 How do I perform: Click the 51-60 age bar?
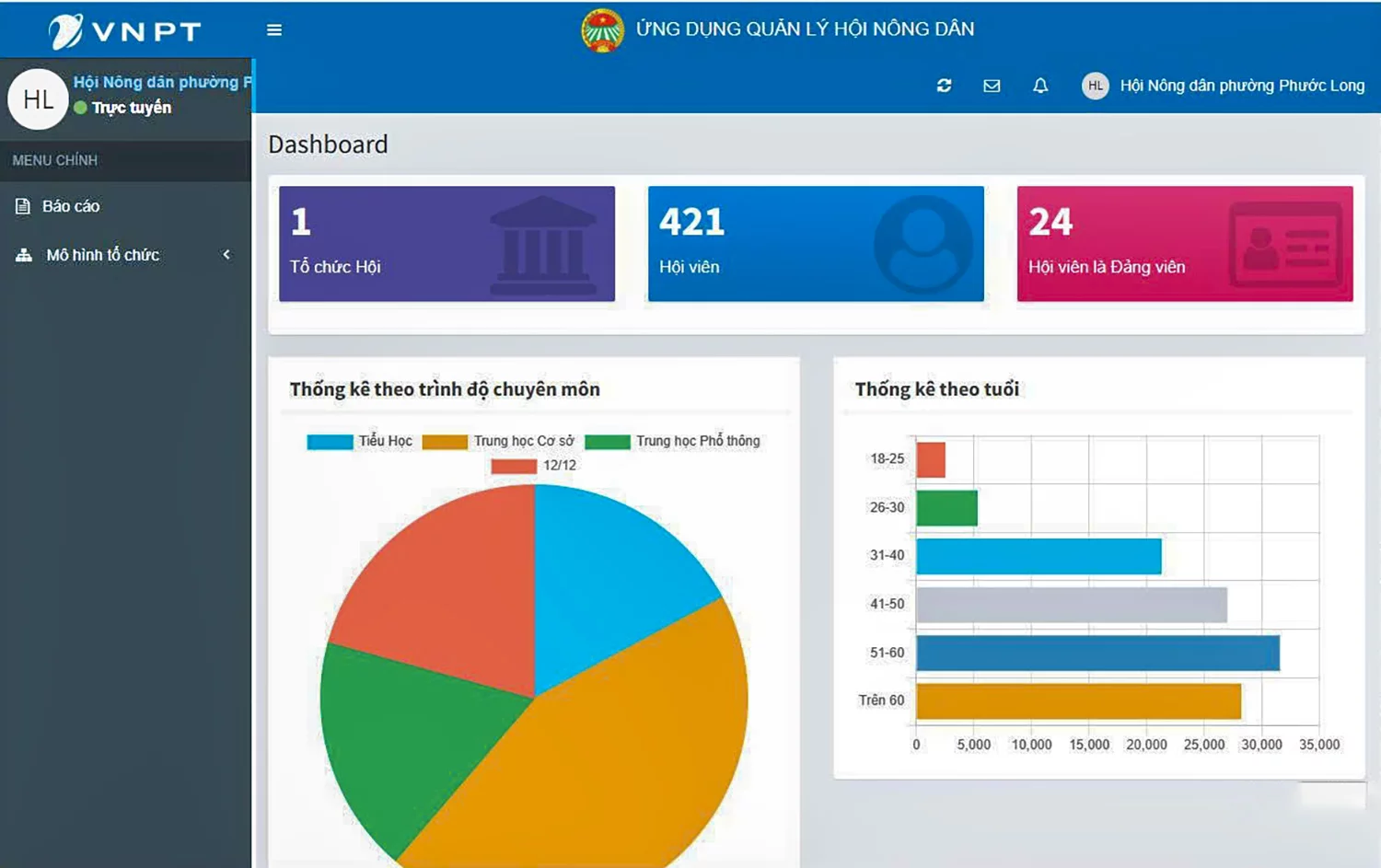tap(1097, 653)
